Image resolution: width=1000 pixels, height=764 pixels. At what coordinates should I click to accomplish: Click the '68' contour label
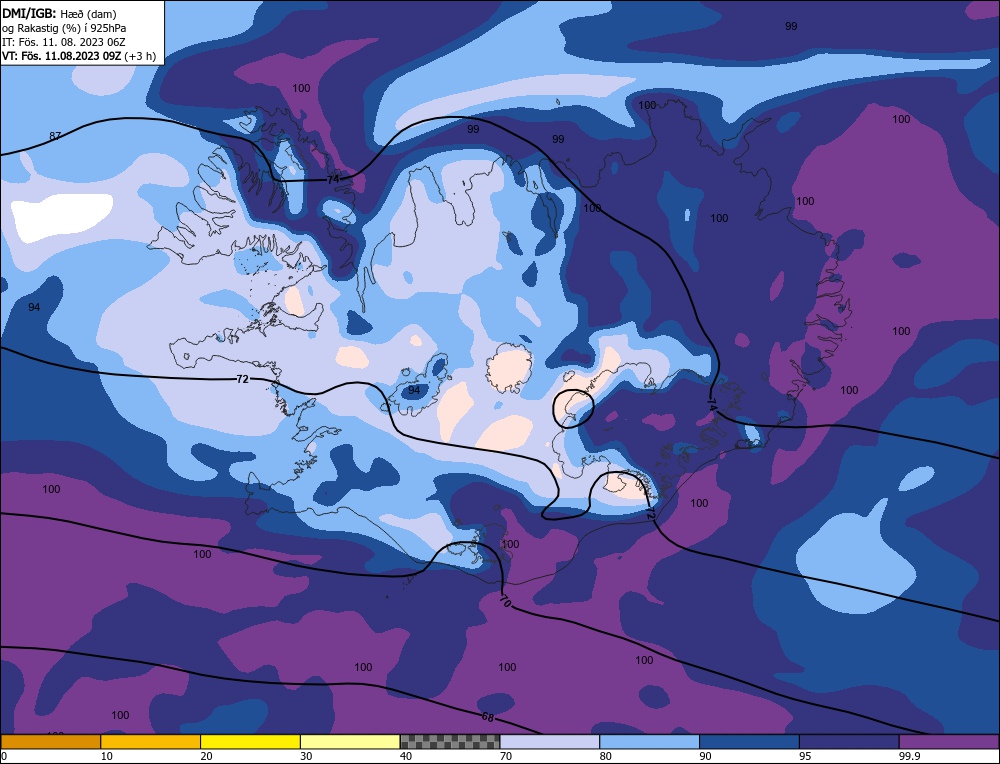pyautogui.click(x=488, y=717)
